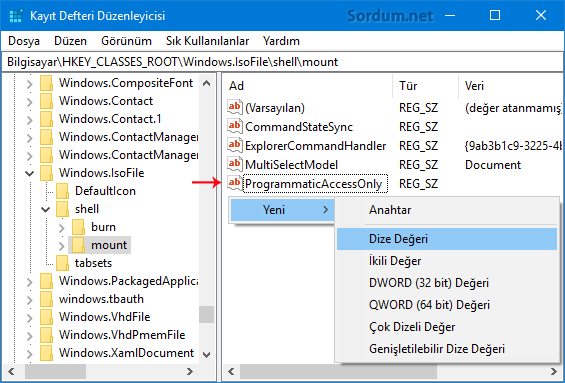Collapse the Windows.IsoFile key
565x383 pixels.
30,174
